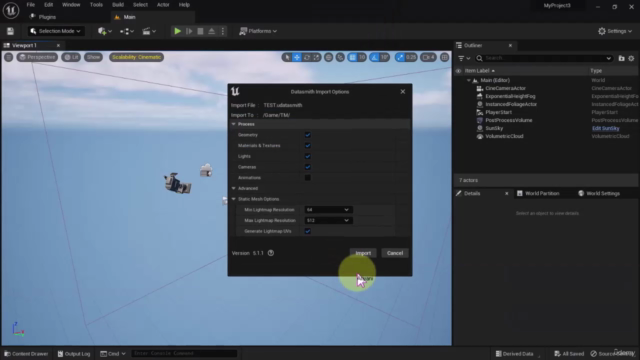This screenshot has height=360, width=640.
Task: Focus the Outliner search field
Action: click(x=544, y=58)
